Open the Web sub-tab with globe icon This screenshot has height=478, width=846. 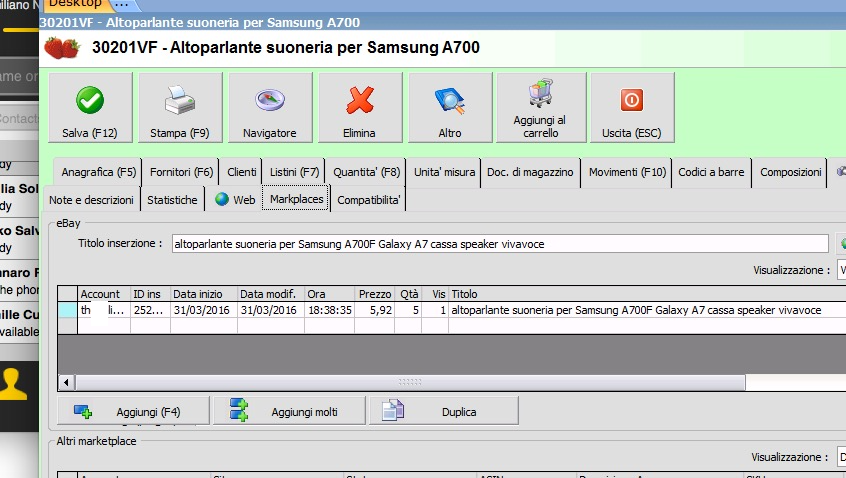pyautogui.click(x=235, y=200)
